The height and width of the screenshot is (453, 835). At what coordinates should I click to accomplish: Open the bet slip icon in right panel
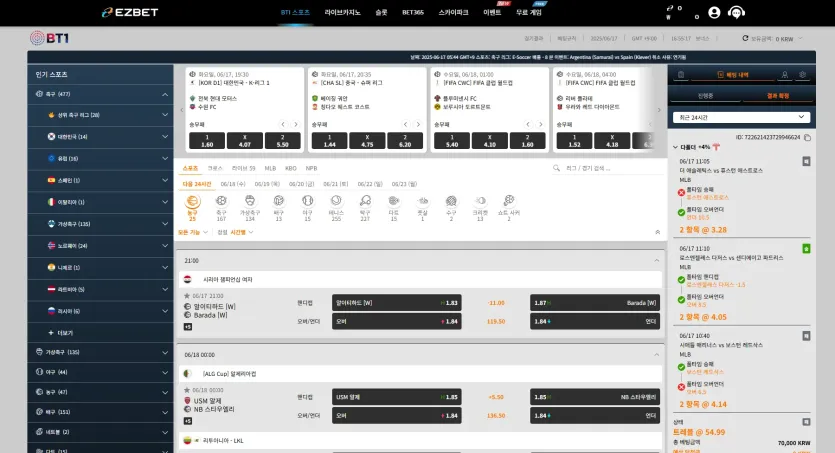pyautogui.click(x=681, y=75)
